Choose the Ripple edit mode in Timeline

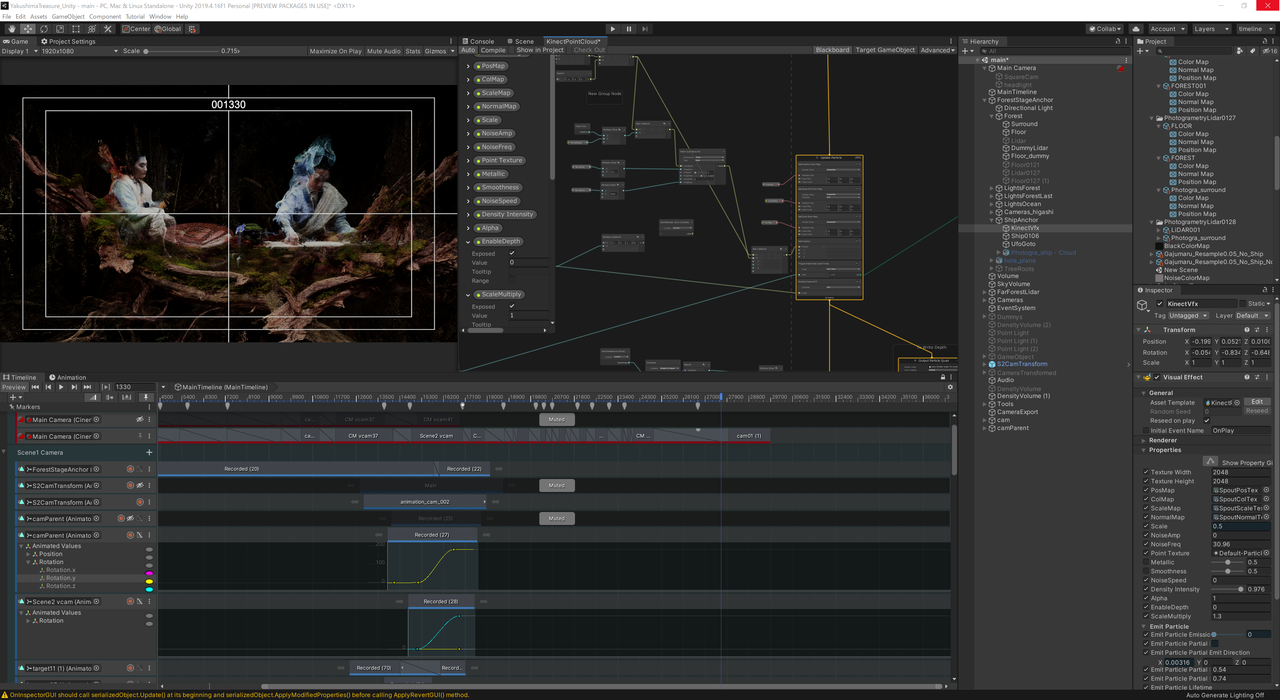pyautogui.click(x=108, y=398)
